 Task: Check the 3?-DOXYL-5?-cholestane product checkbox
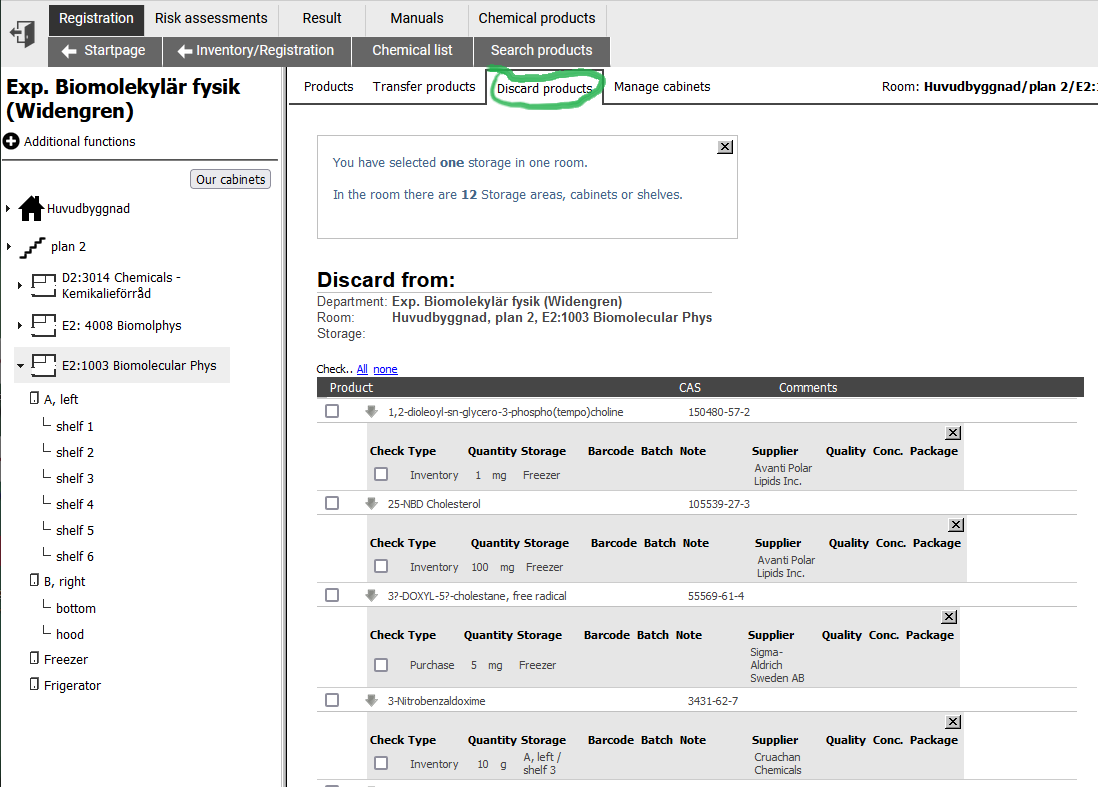point(332,594)
